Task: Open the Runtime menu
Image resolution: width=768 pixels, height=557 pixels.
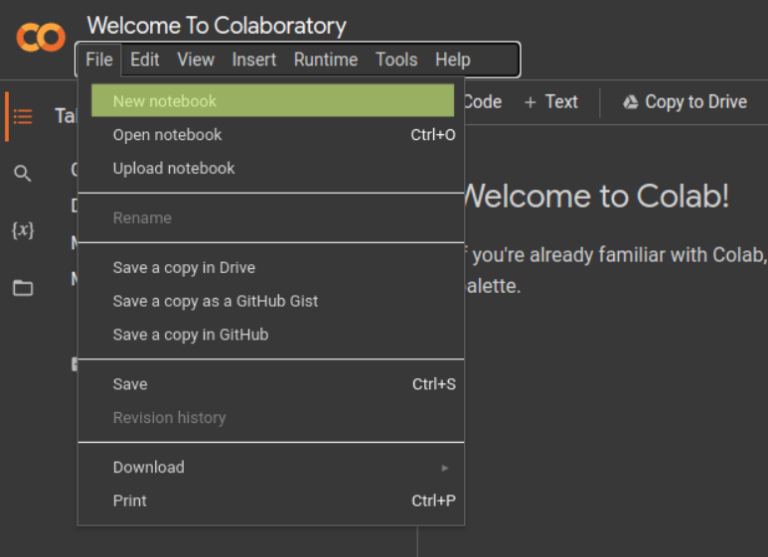Action: click(325, 60)
